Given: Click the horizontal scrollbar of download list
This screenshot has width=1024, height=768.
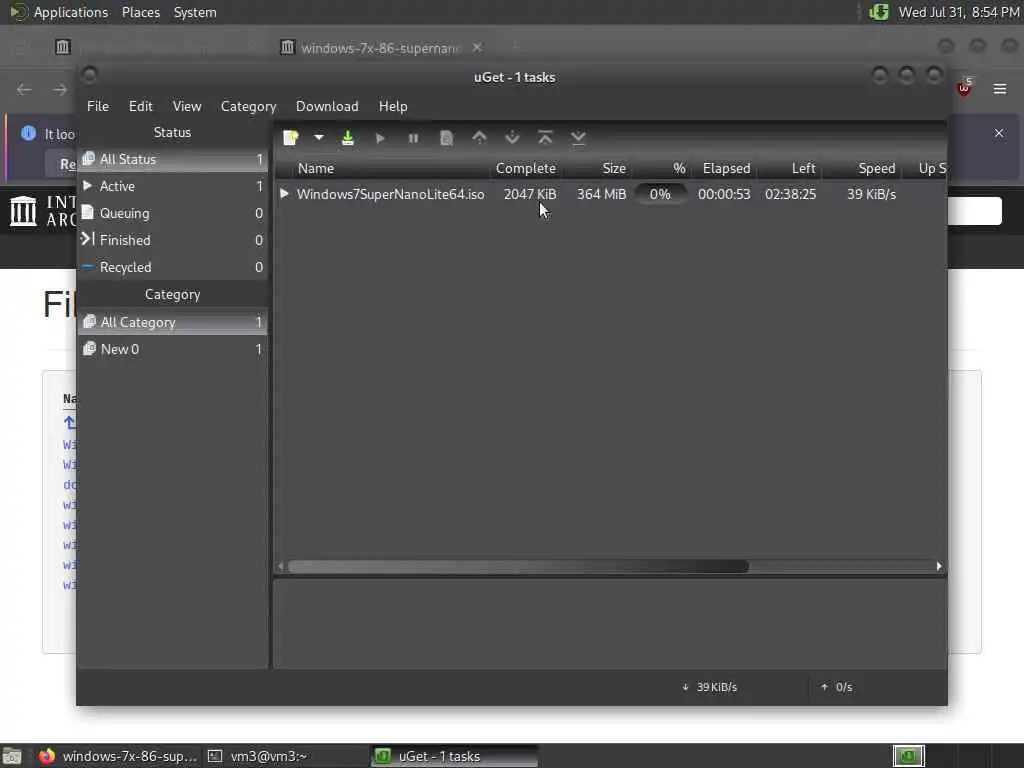Looking at the screenshot, I should [x=519, y=566].
